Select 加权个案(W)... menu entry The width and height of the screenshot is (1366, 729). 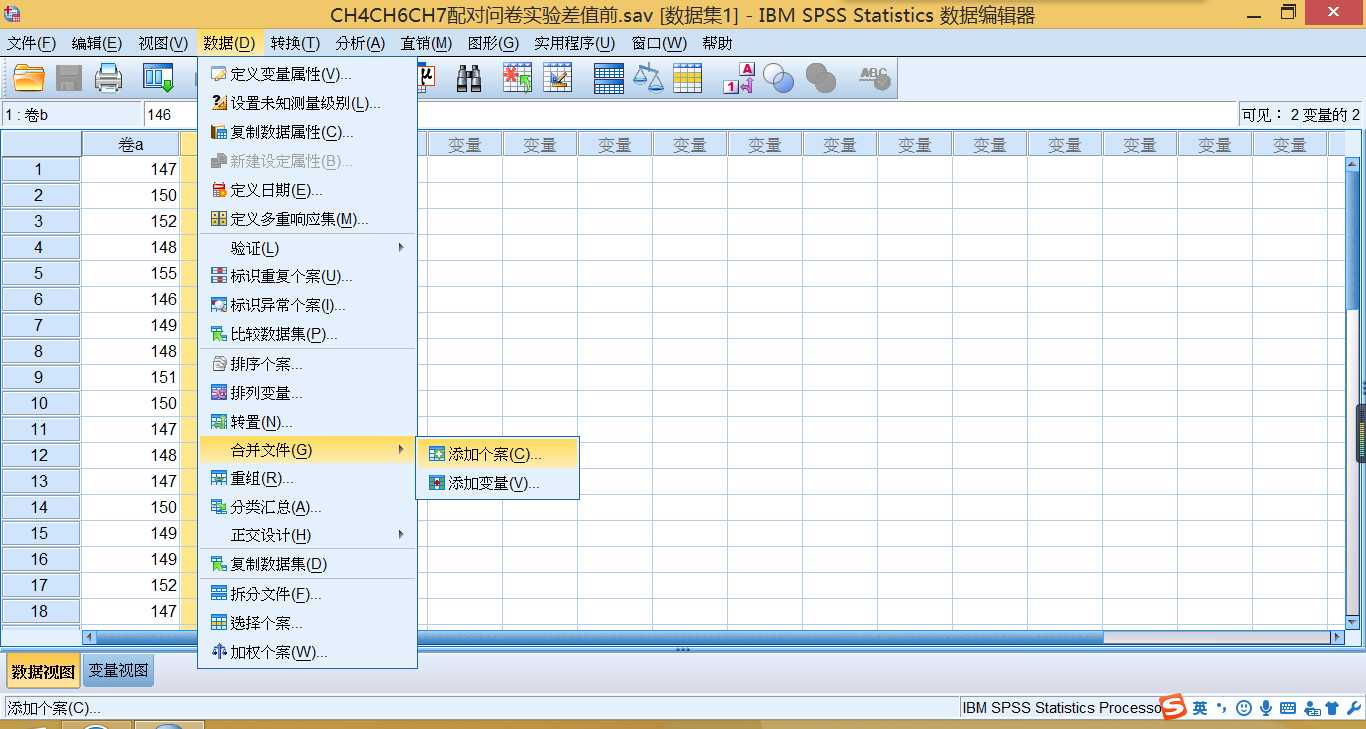click(x=307, y=652)
